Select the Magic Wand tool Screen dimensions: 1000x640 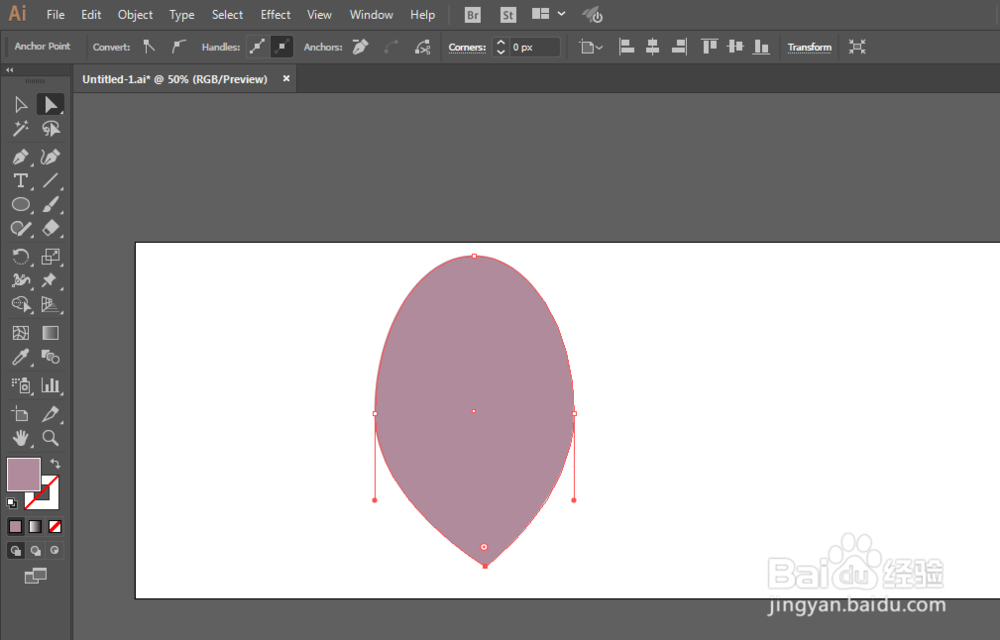20,129
